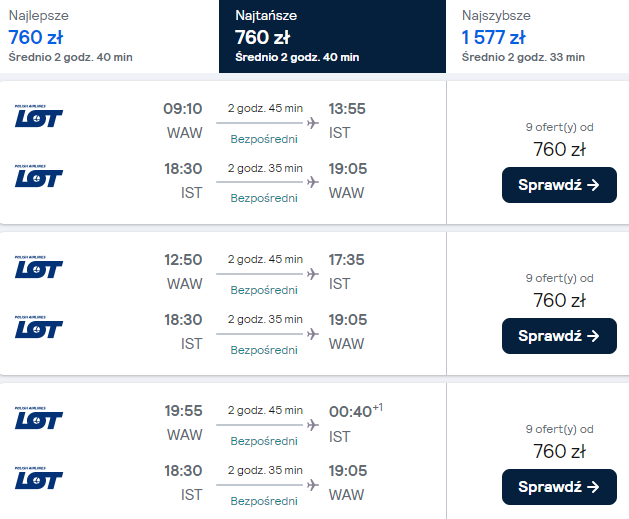Click the 17:35 arrival time
The height and width of the screenshot is (519, 629).
(347, 260)
